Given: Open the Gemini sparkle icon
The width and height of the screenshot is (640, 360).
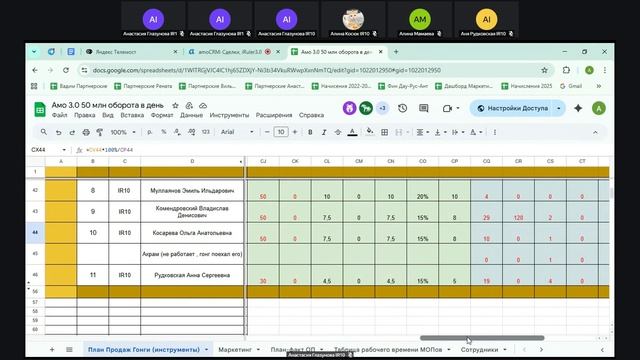Looking at the screenshot, I should (578, 108).
